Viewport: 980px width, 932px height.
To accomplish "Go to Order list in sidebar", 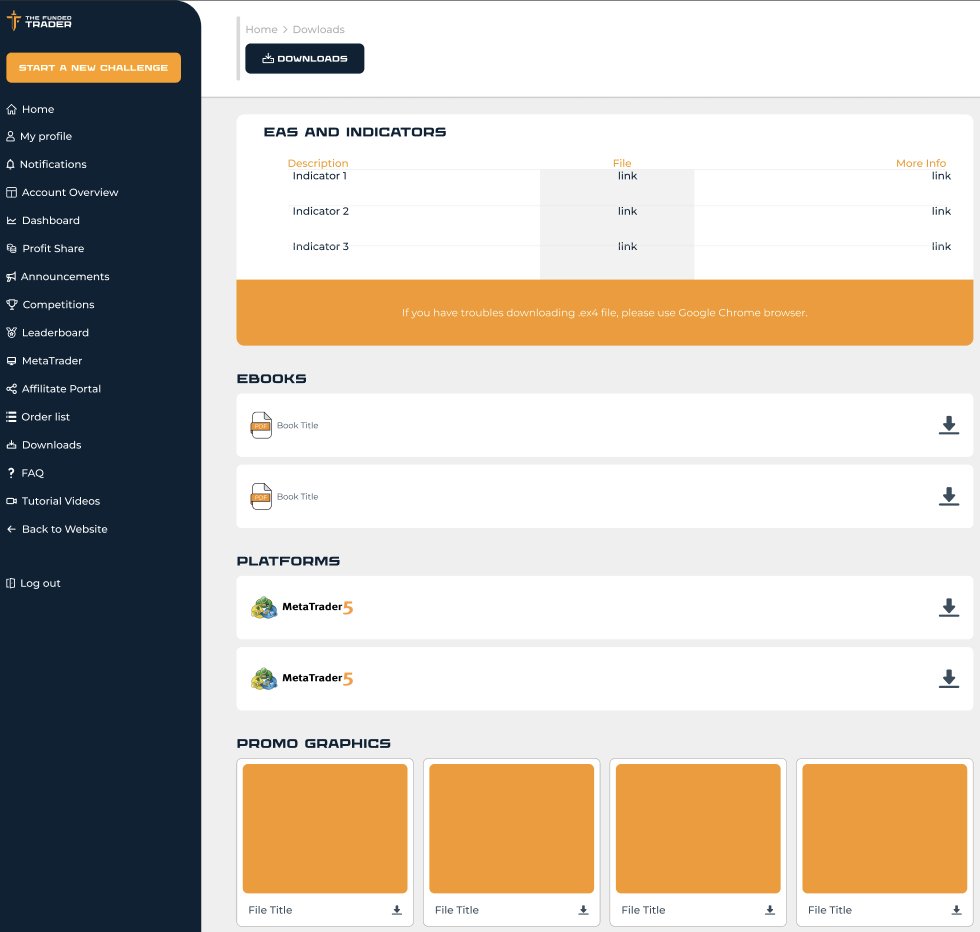I will pos(38,417).
